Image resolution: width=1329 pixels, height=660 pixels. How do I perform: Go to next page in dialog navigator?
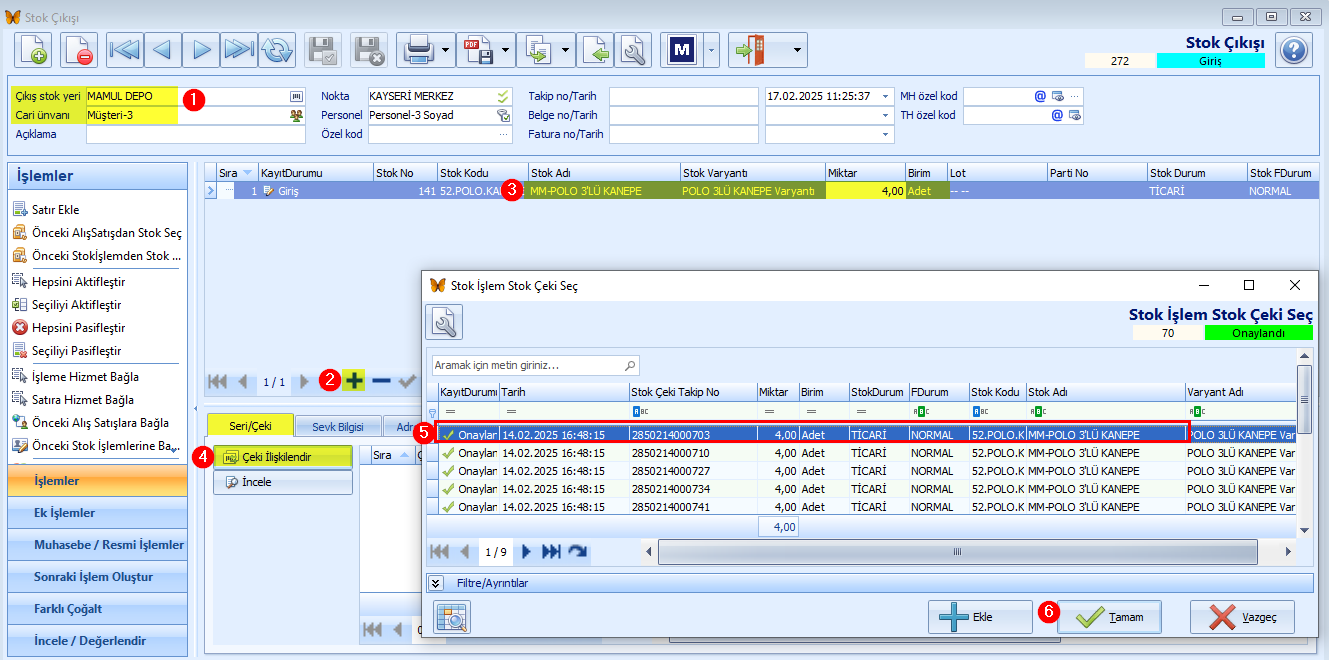[527, 552]
